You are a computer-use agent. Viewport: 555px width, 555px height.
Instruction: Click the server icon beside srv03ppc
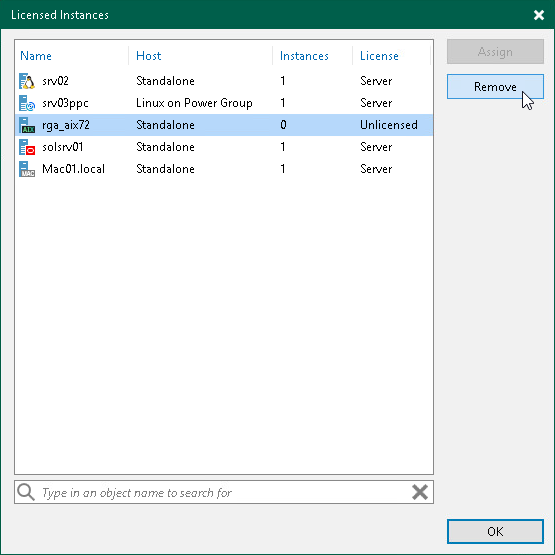pos(27,103)
